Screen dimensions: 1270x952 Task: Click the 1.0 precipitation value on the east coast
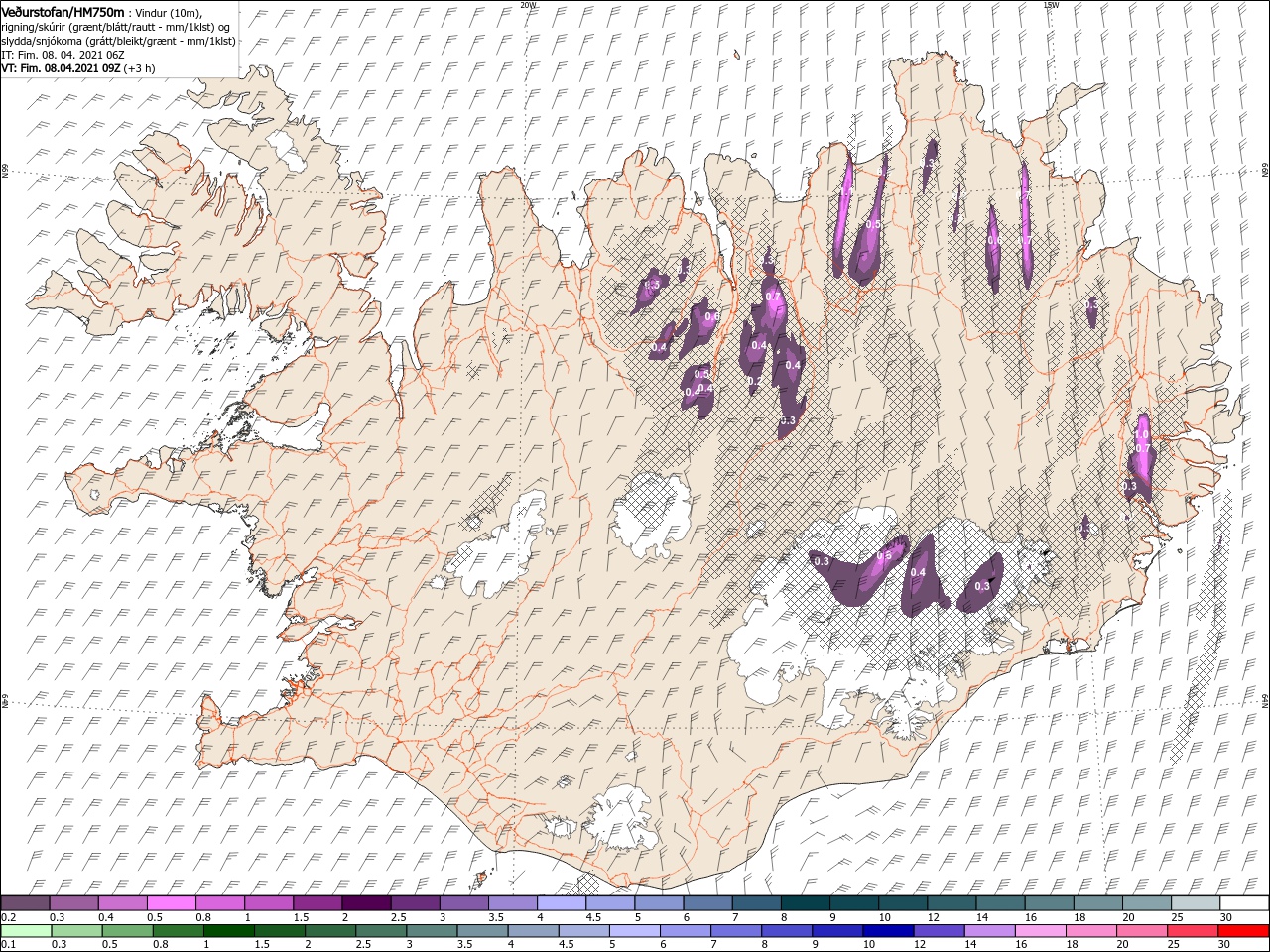1141,434
